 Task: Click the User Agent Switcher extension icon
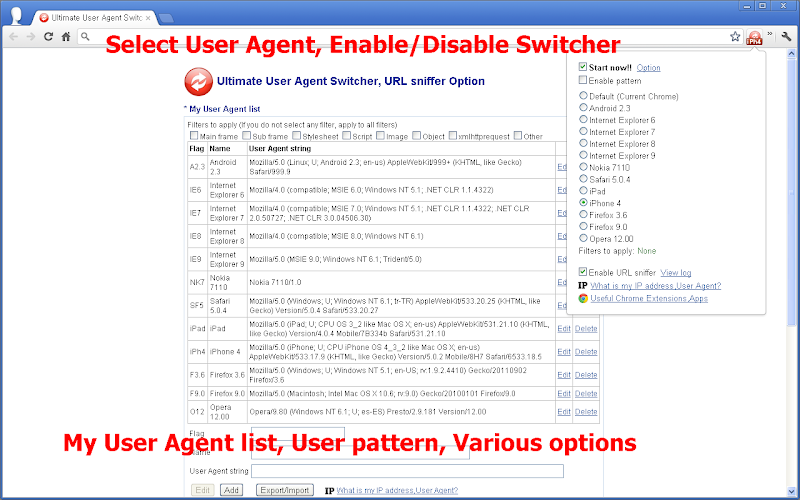(x=754, y=37)
